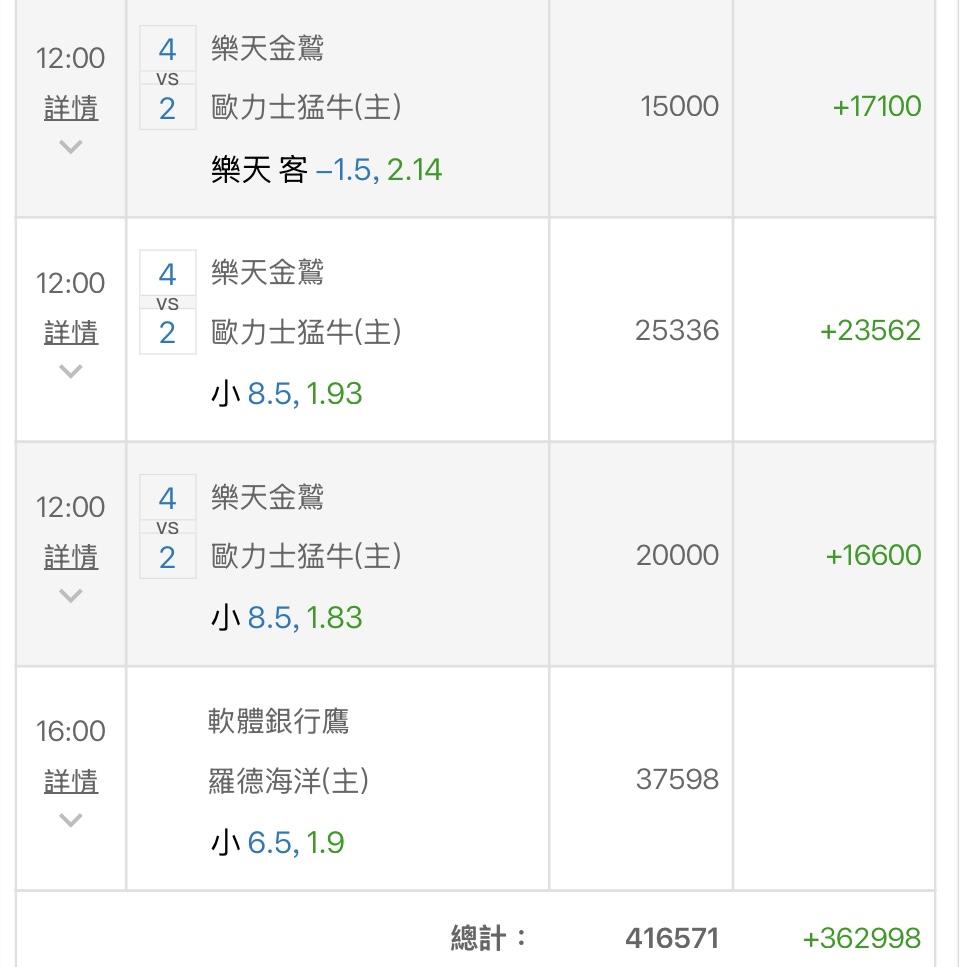Click score box in 小 8.5, 1.83 row
This screenshot has width=971, height=967.
click(x=168, y=527)
